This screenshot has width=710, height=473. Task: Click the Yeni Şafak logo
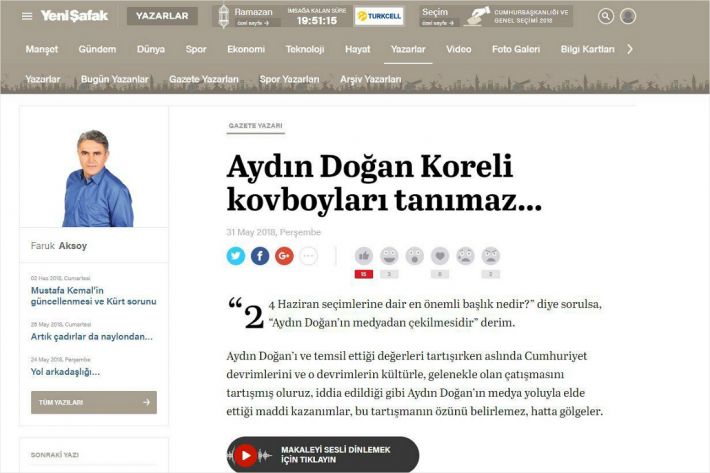(74, 16)
